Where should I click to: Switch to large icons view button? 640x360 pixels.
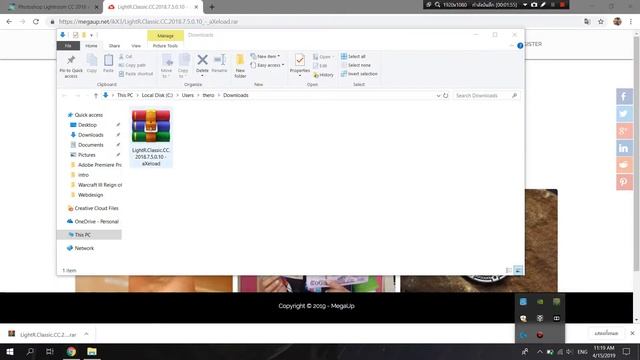click(x=518, y=270)
